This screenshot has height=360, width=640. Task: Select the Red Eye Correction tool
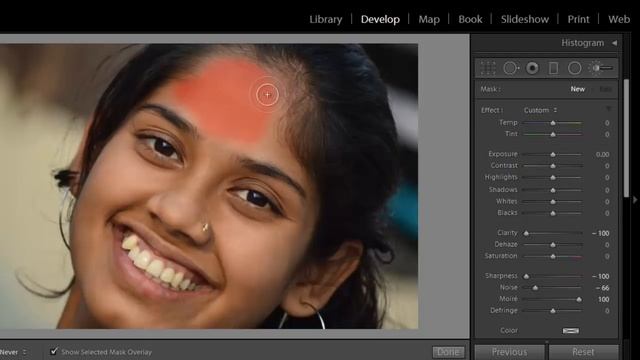532,68
